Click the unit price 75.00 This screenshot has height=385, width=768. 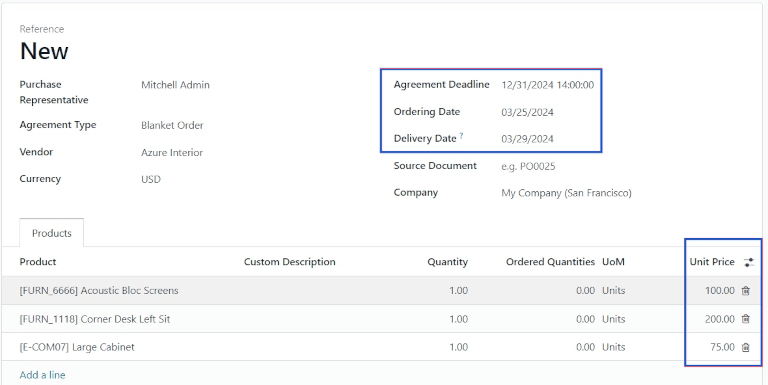pos(722,347)
